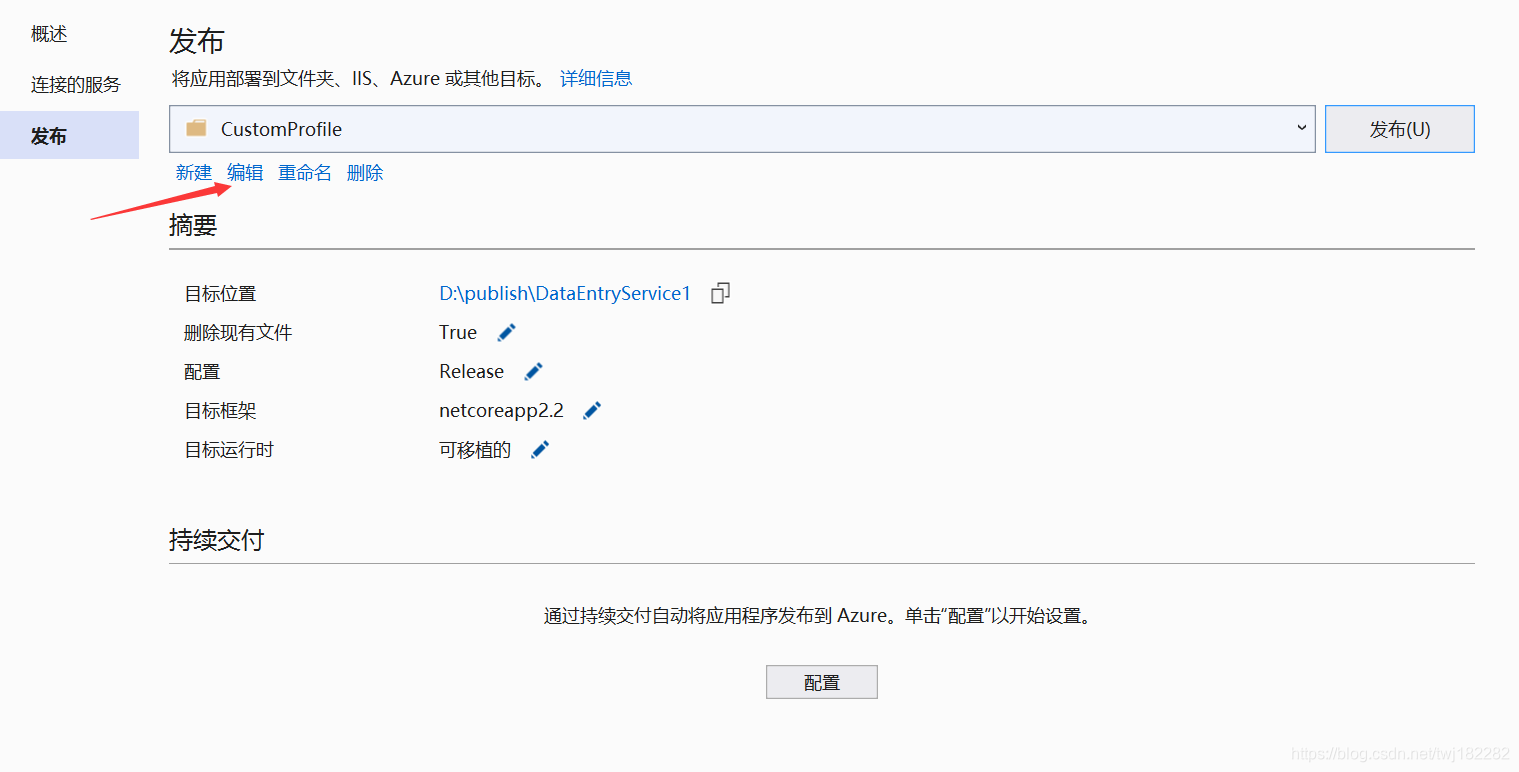Open the D:\publish\DataEntryService1 target path link
The width and height of the screenshot is (1519, 772).
click(565, 293)
